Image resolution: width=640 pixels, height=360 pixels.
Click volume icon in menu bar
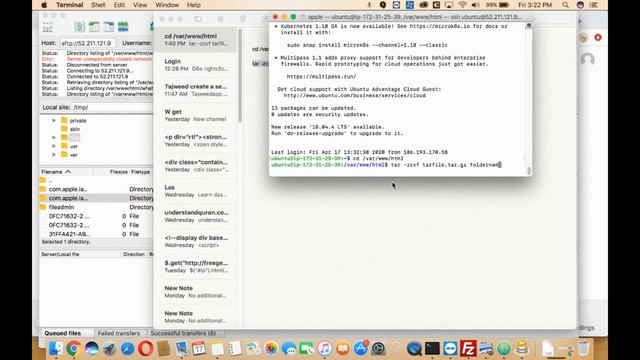(x=476, y=5)
